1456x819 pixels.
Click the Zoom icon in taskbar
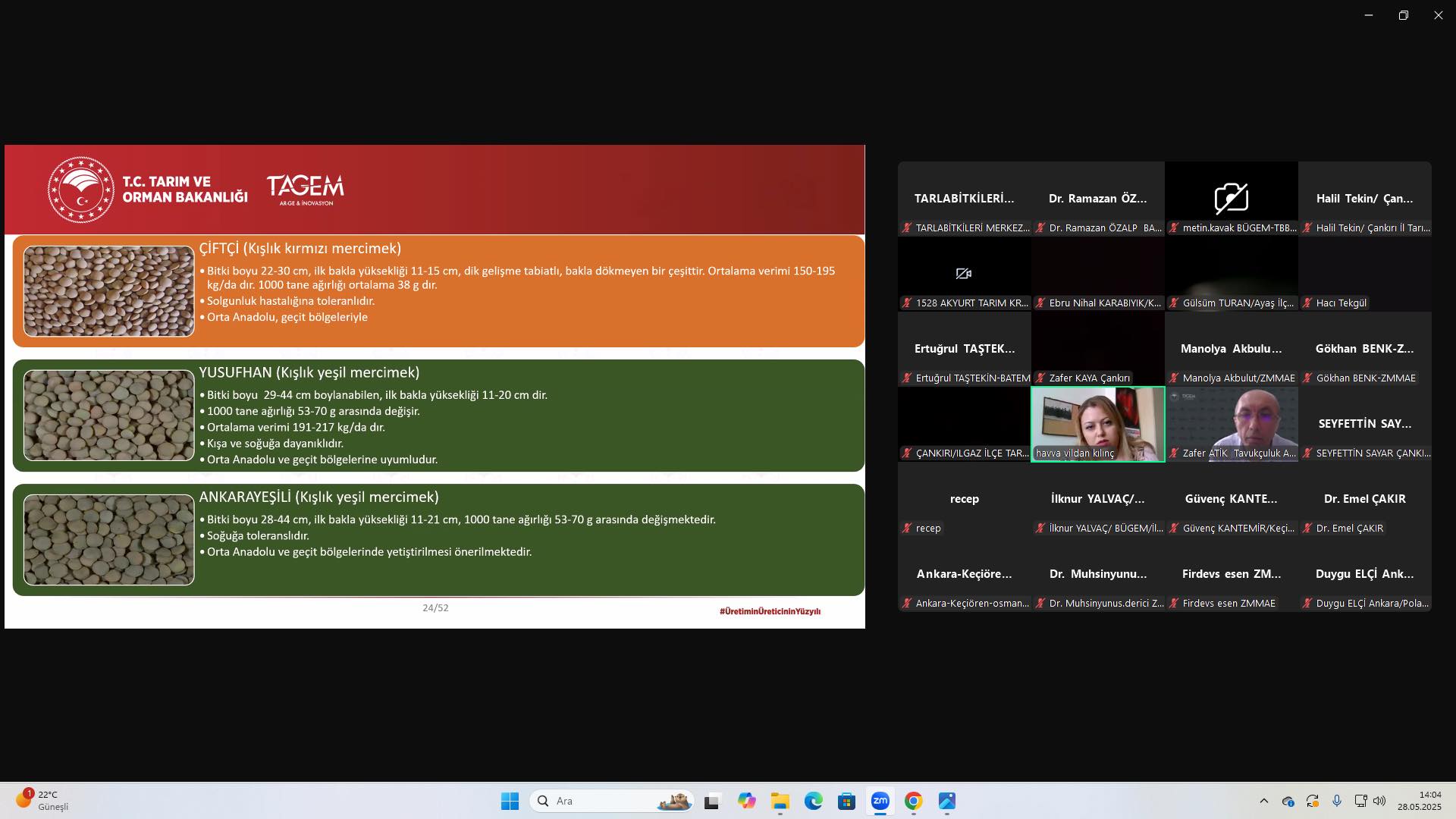click(880, 801)
